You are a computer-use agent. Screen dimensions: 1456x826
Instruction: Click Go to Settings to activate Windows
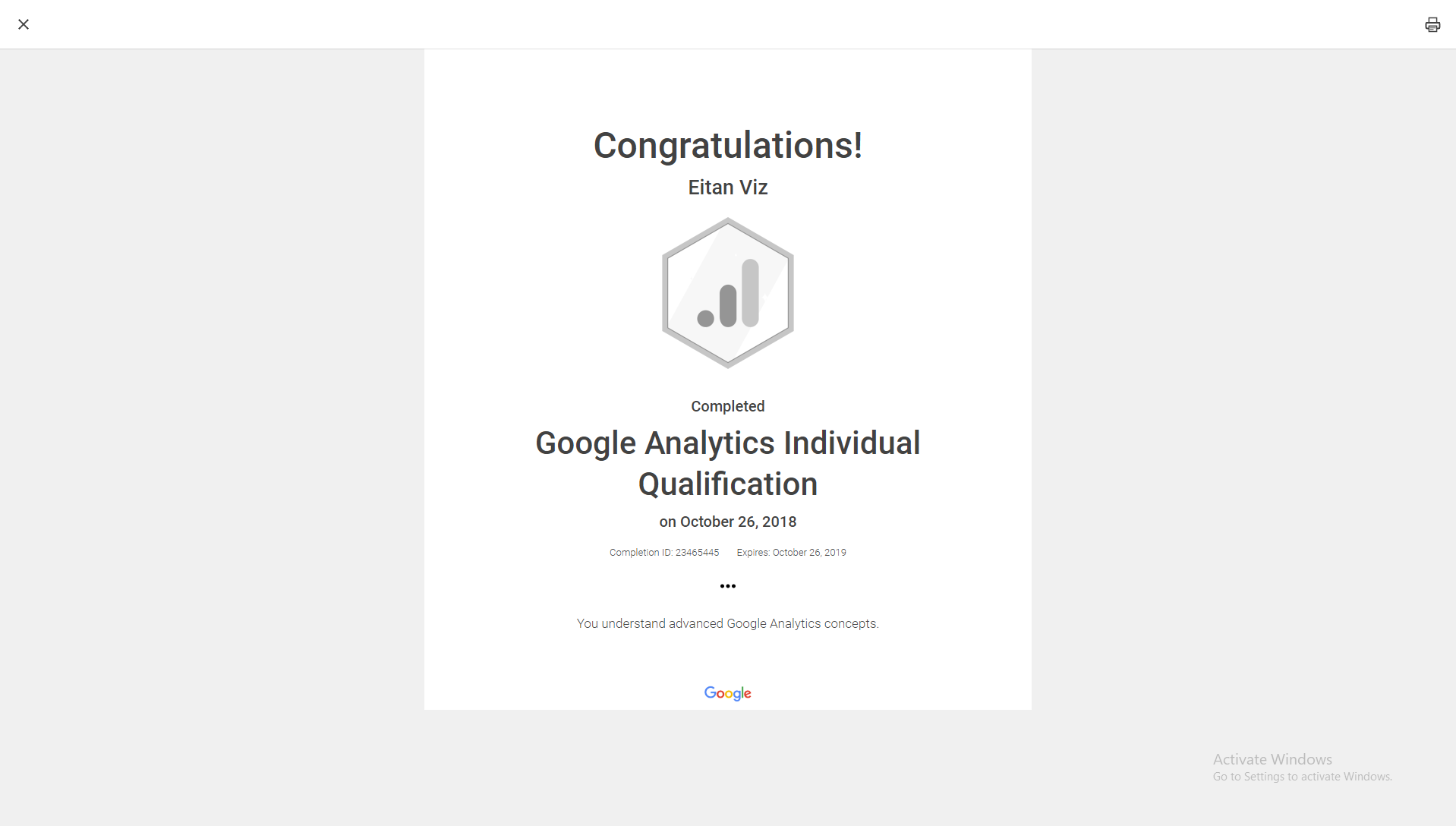click(x=1302, y=777)
